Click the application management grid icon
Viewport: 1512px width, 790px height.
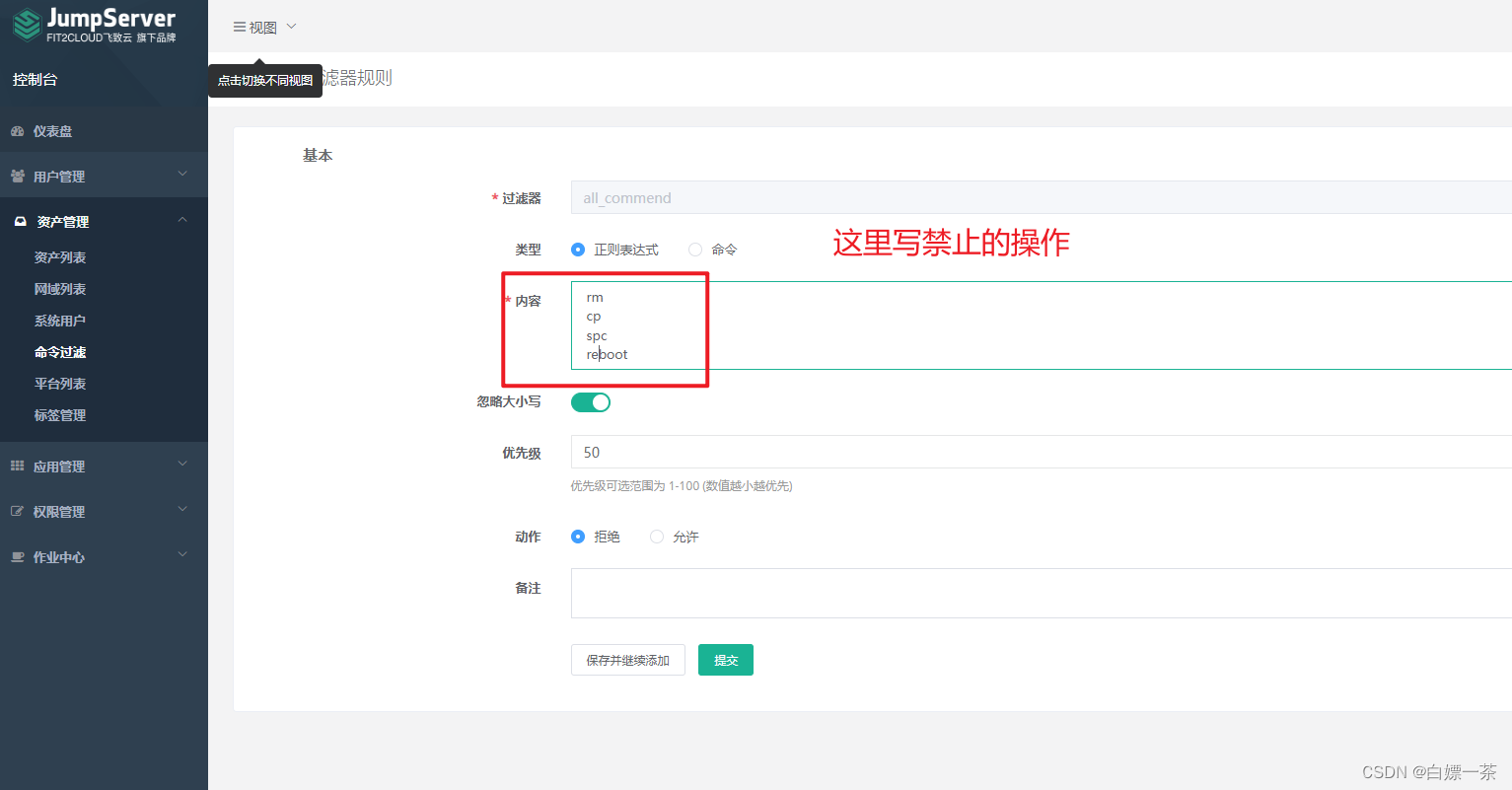[17, 467]
